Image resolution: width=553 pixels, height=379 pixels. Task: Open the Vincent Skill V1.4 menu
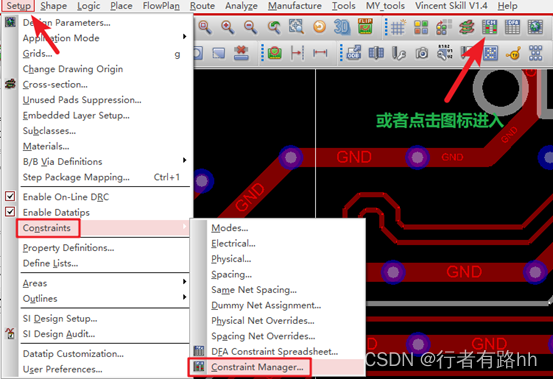451,6
